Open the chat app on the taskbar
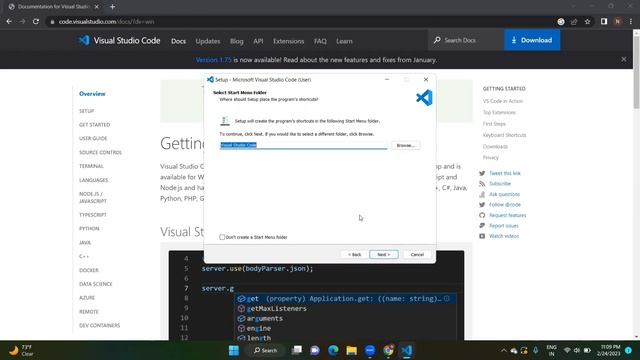640x360 pixels. pos(315,350)
